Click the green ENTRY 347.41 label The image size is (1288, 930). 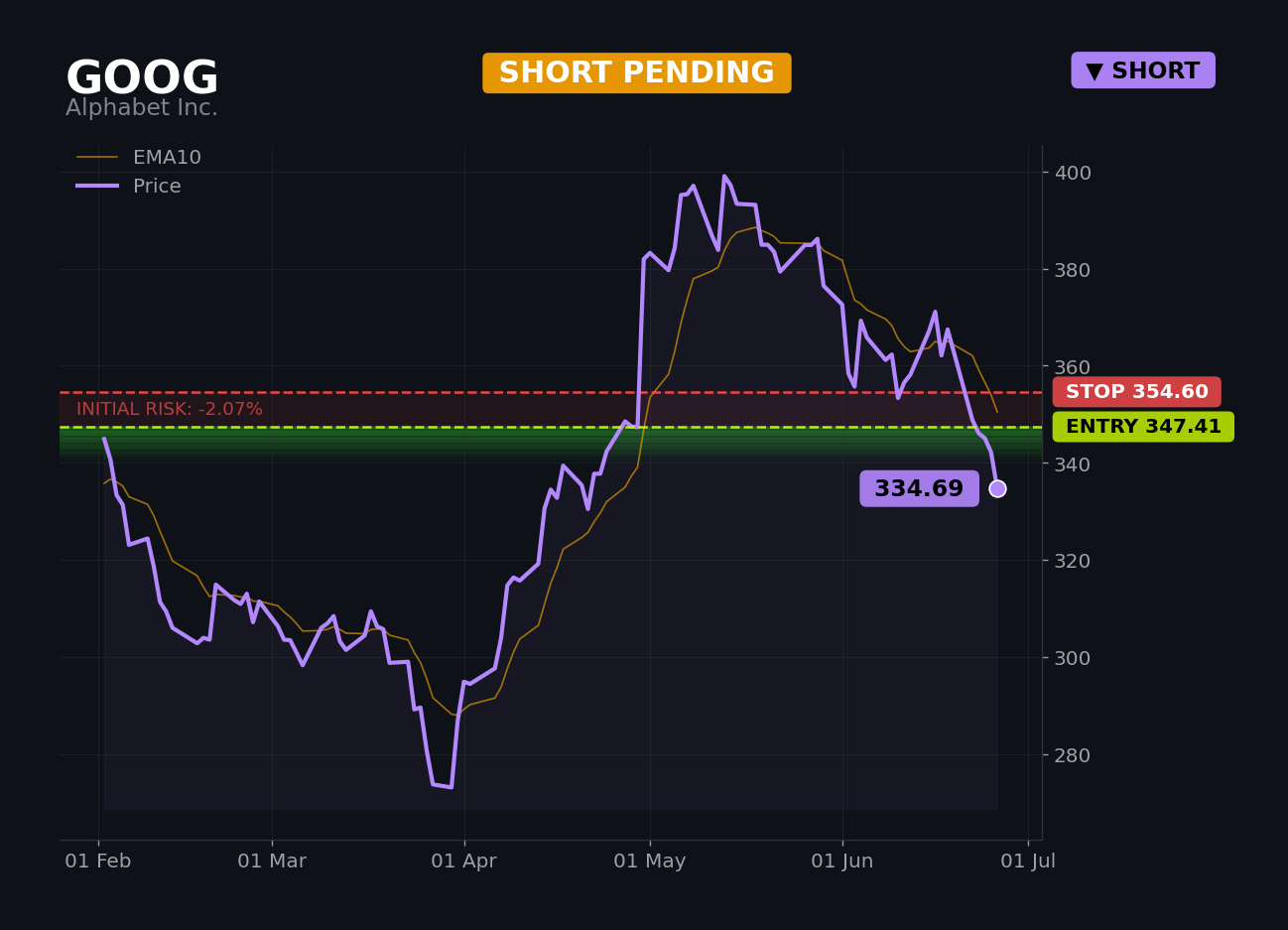pos(1143,427)
